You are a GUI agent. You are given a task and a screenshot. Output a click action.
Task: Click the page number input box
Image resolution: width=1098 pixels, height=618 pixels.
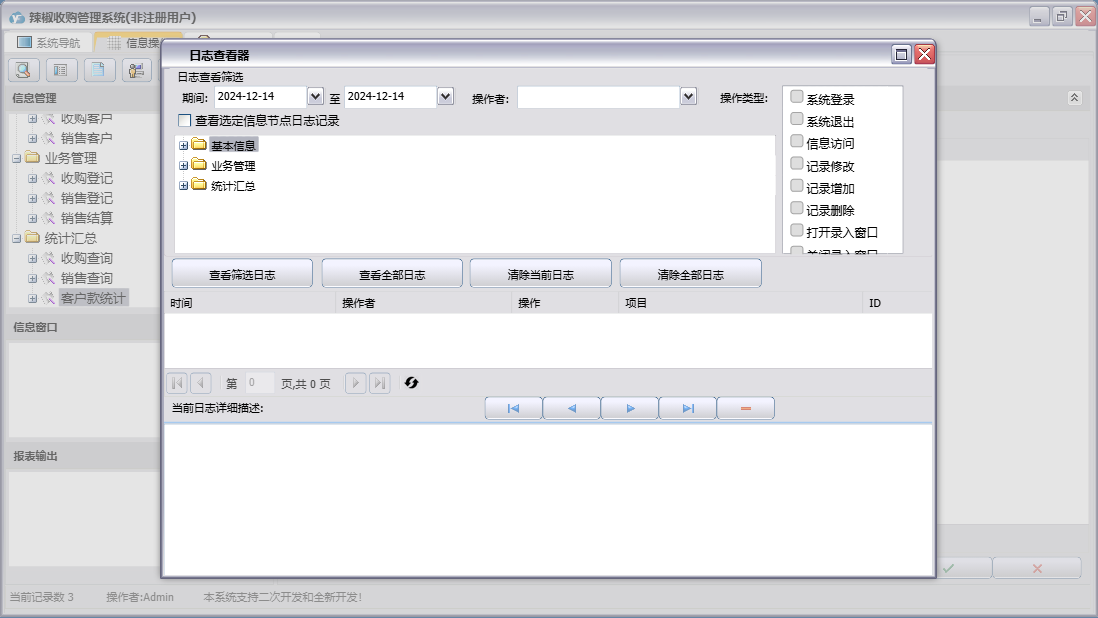pos(259,383)
